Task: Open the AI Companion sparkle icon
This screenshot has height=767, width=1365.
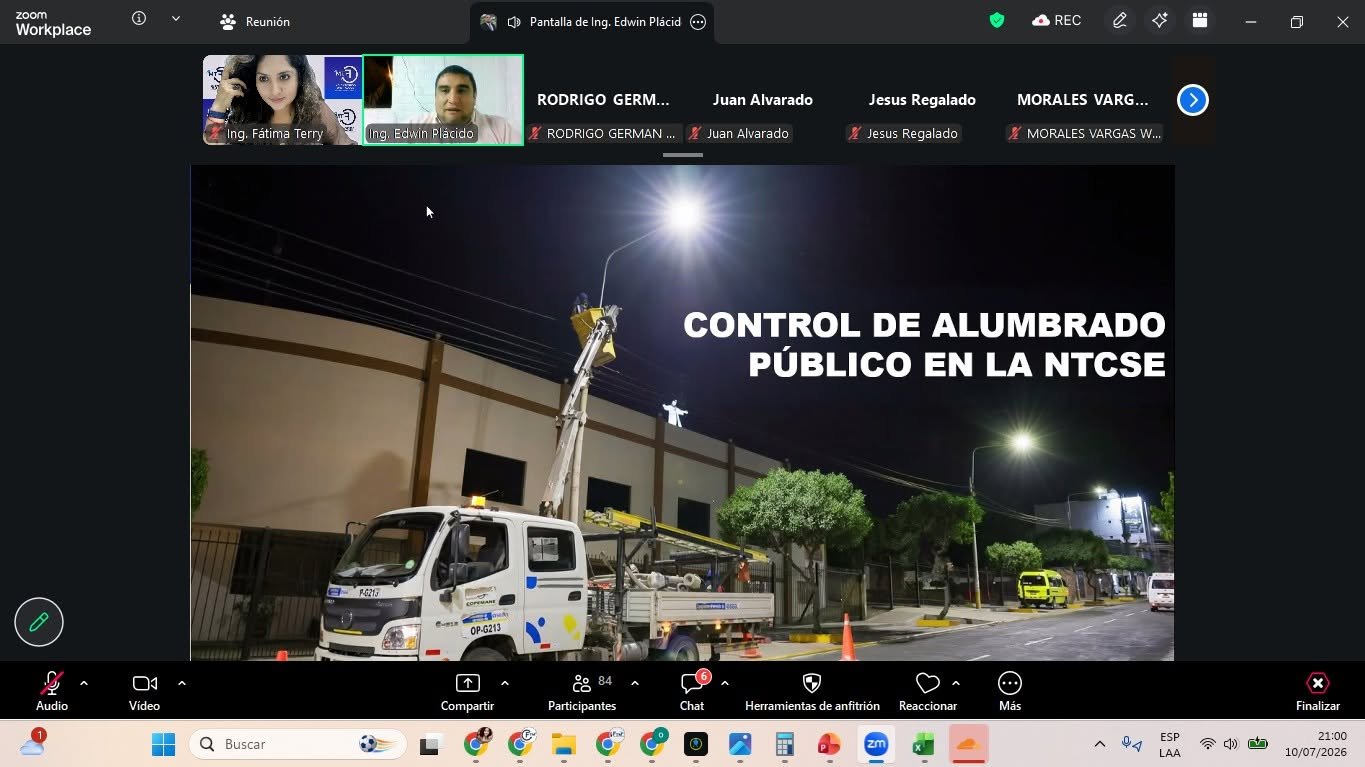Action: [x=1160, y=20]
